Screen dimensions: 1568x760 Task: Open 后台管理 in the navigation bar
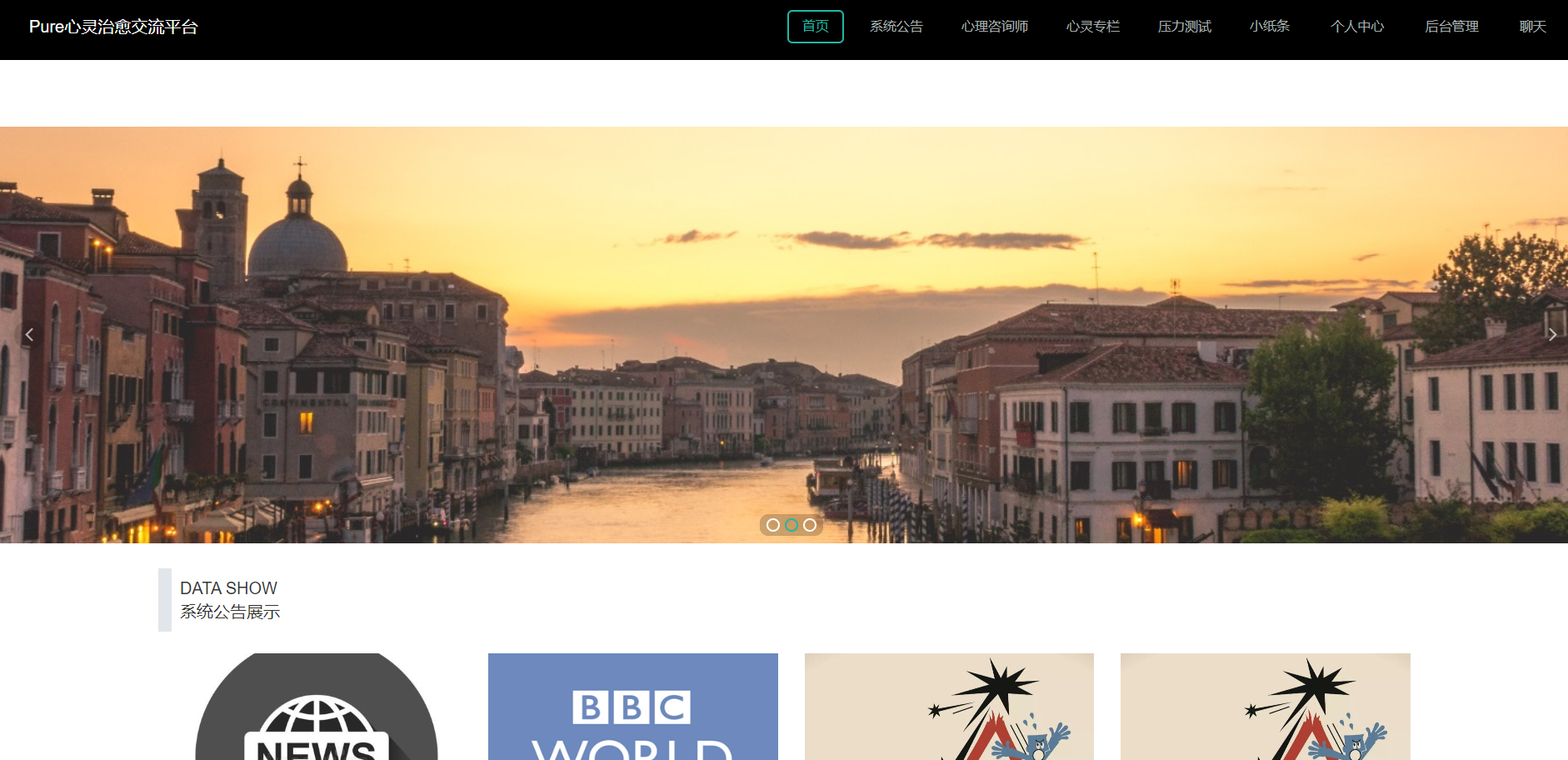1452,27
